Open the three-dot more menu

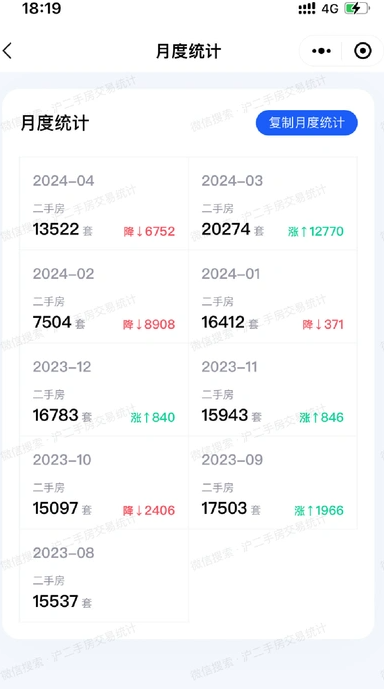[x=321, y=51]
